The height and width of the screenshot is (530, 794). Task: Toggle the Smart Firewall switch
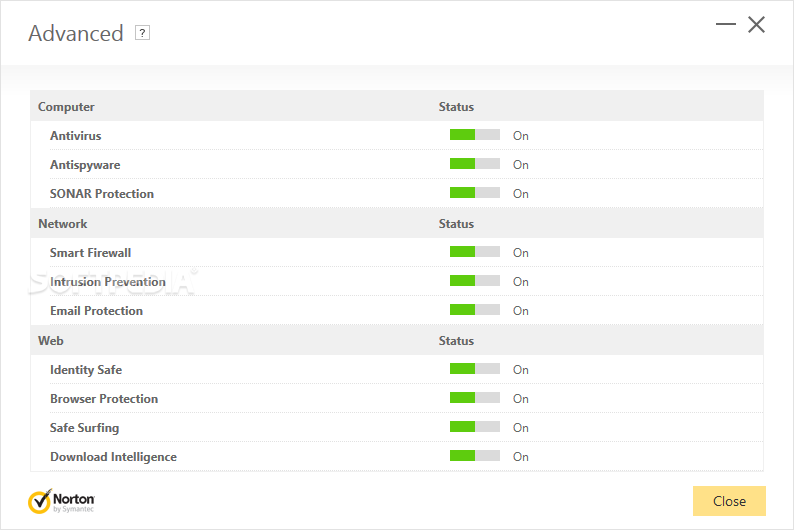474,252
